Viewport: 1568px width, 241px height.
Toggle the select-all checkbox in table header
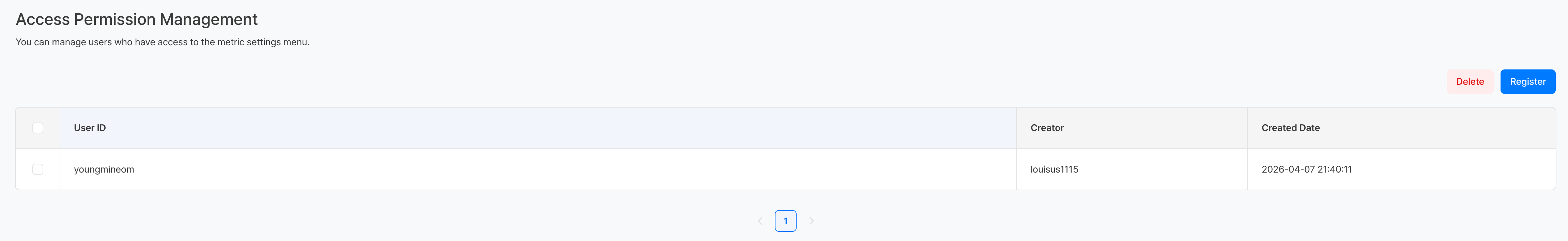tap(38, 128)
